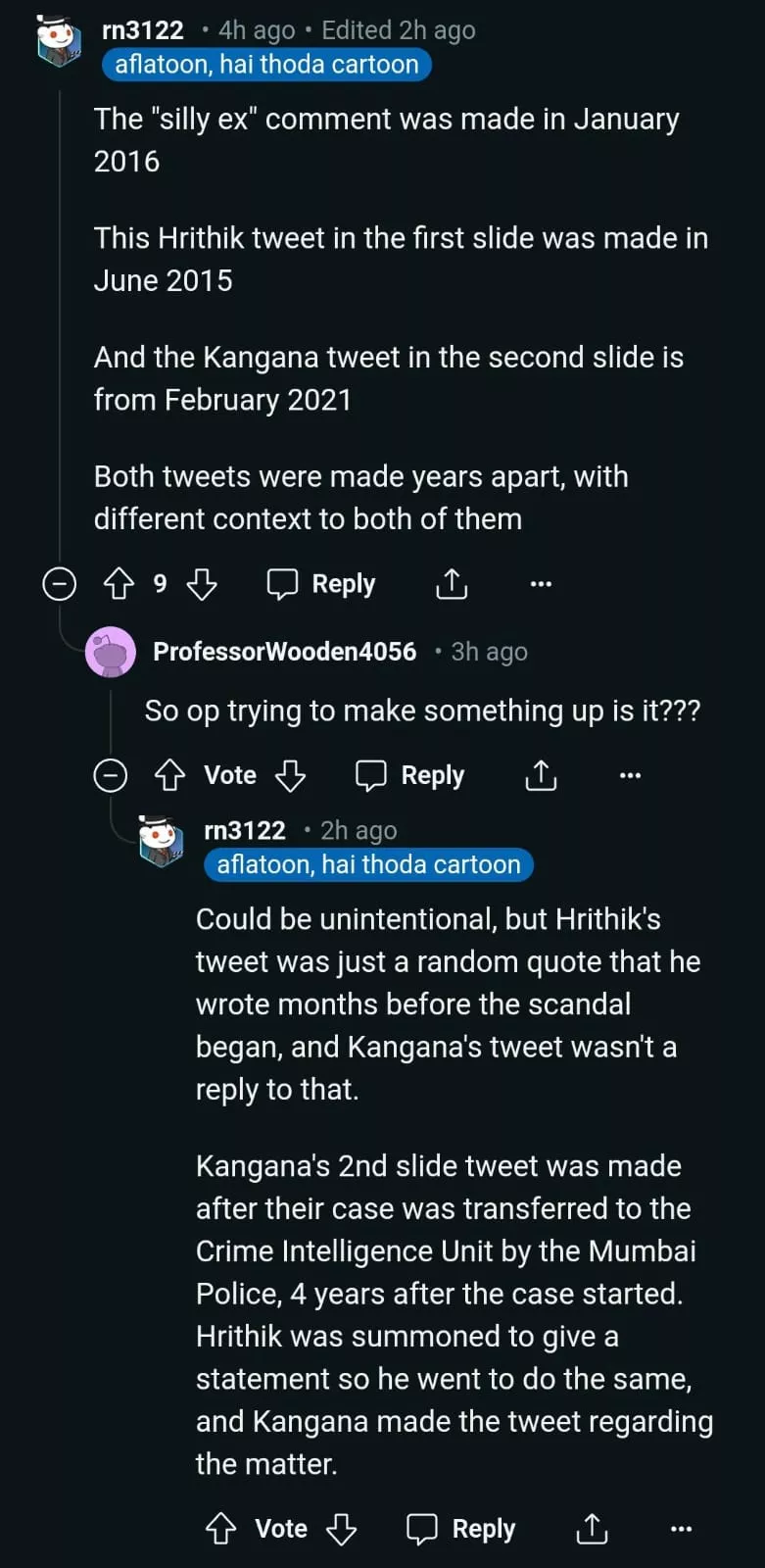765x1568 pixels.
Task: Reply to ProfessorWooden4056's comment
Action: click(x=410, y=776)
